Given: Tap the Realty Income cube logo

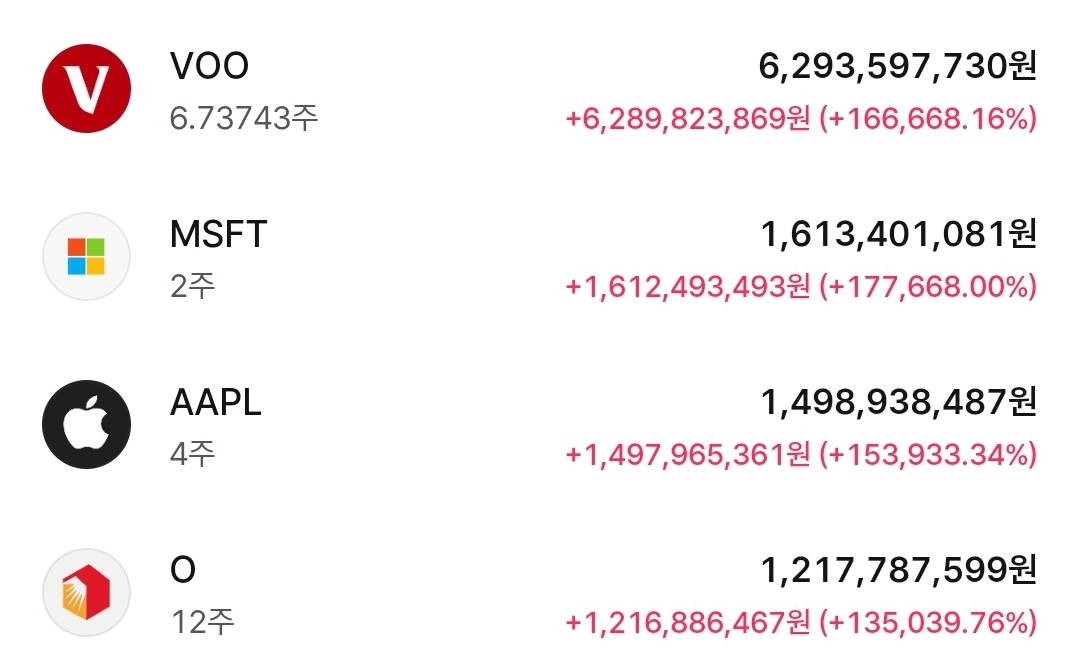Looking at the screenshot, I should pos(86,593).
